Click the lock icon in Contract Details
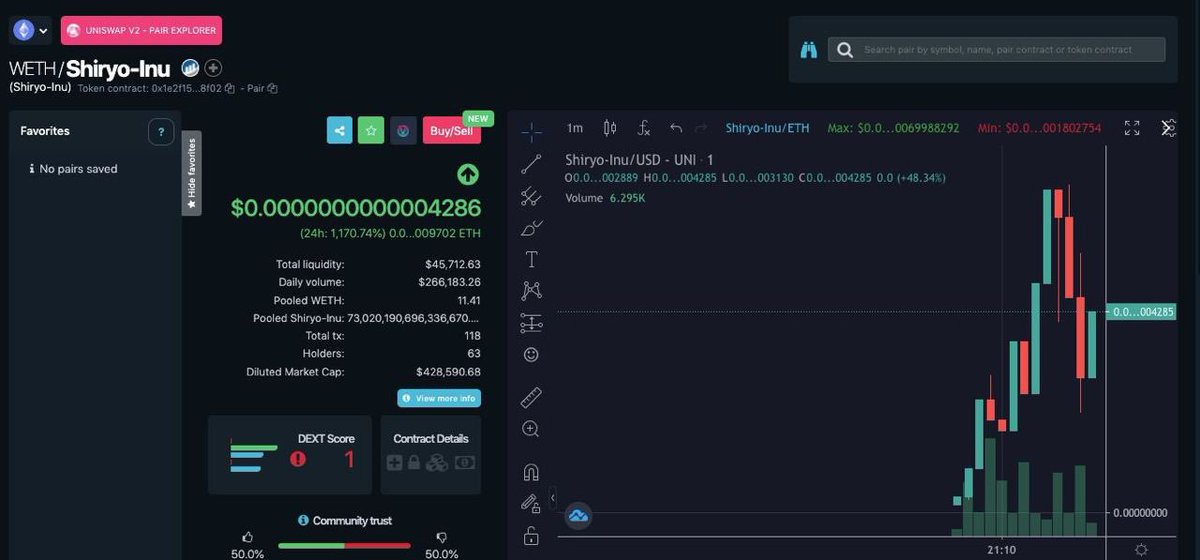The image size is (1200, 560). point(414,463)
